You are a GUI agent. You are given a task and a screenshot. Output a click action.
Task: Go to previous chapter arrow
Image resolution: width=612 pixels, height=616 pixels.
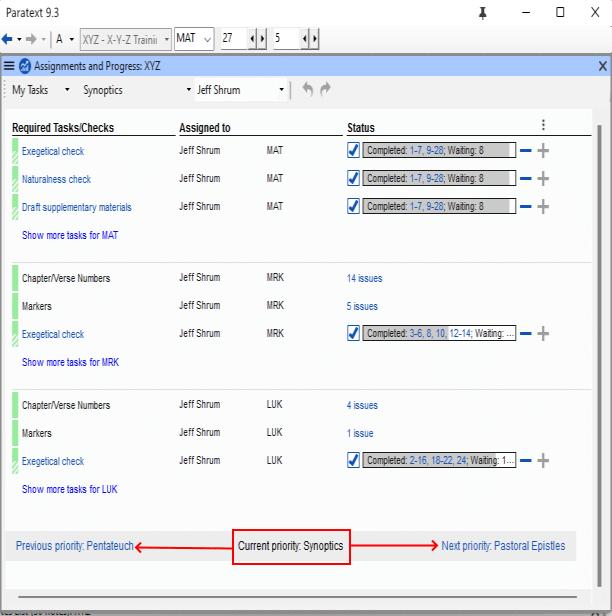pyautogui.click(x=252, y=39)
